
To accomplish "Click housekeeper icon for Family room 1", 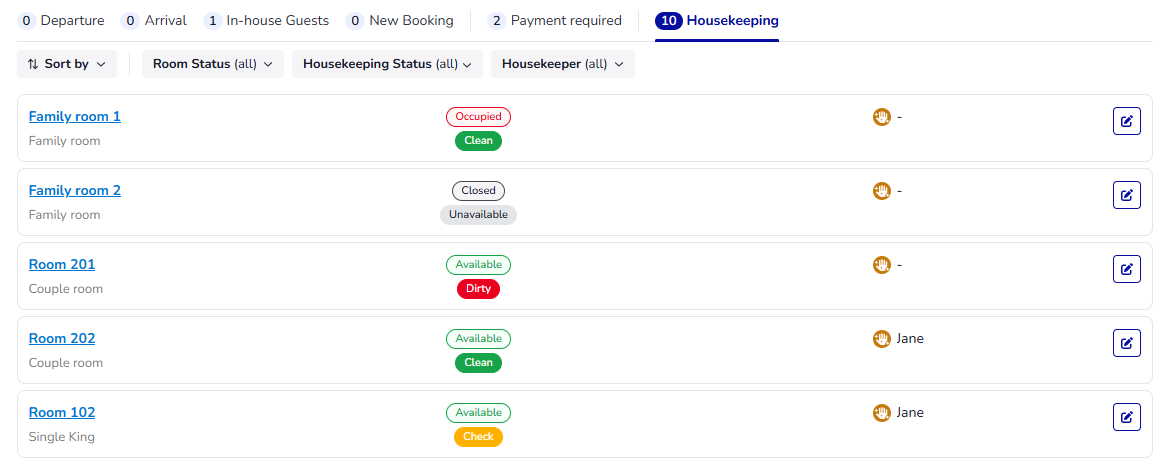I will pos(881,117).
